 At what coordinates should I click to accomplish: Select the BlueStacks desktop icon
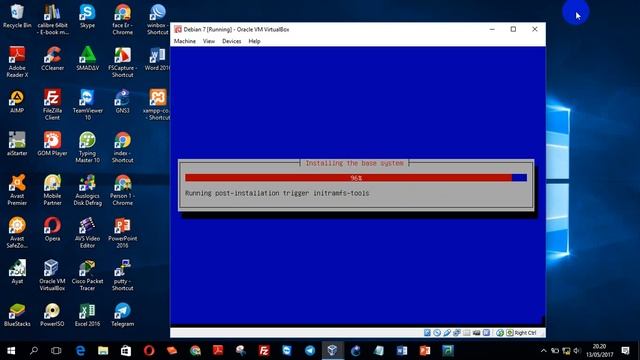17,314
